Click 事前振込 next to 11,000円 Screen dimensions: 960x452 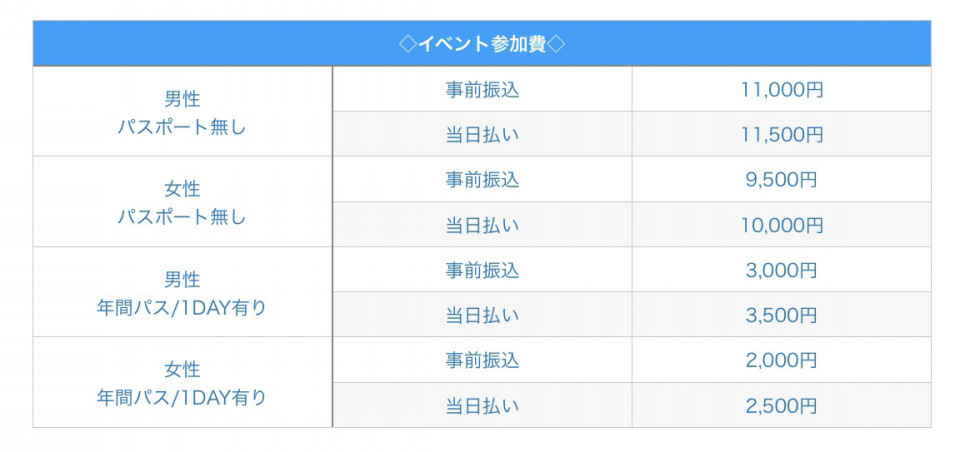(482, 89)
